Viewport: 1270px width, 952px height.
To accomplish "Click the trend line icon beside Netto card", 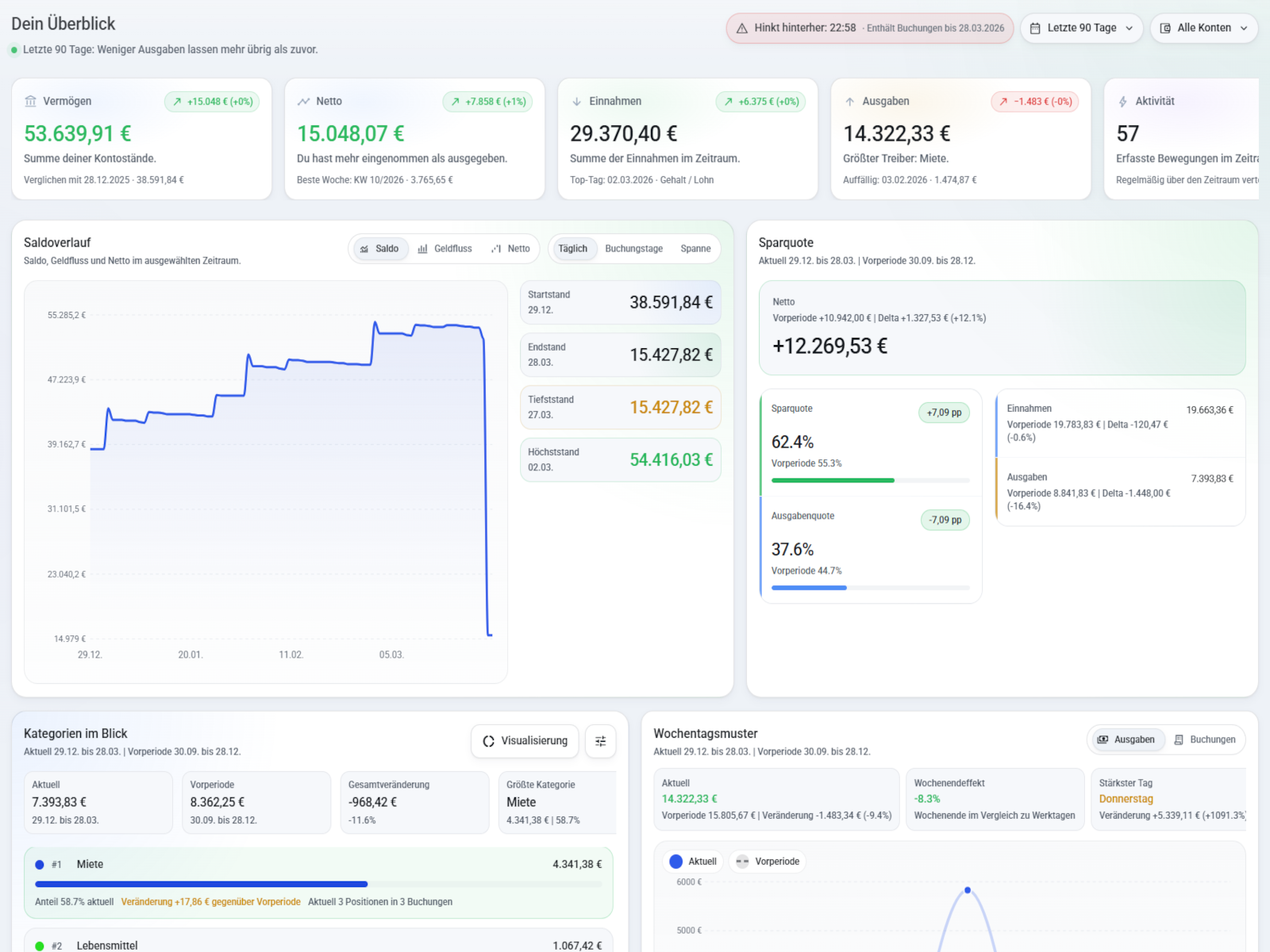I will 304,102.
